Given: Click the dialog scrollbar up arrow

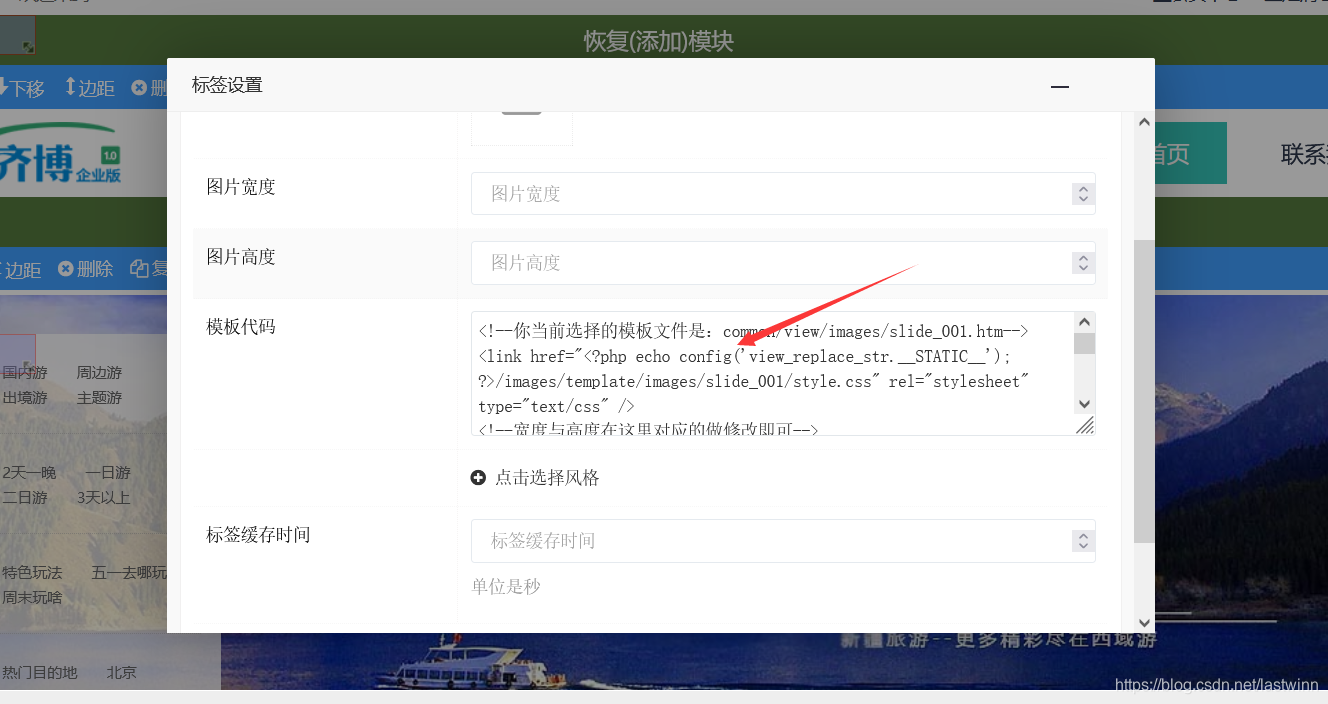Looking at the screenshot, I should (1144, 122).
